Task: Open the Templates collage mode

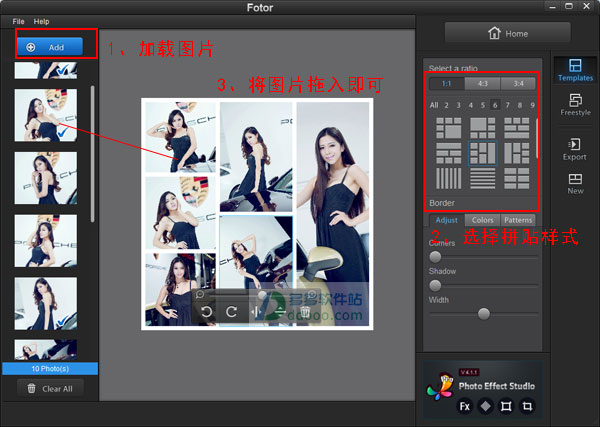Action: [x=575, y=70]
